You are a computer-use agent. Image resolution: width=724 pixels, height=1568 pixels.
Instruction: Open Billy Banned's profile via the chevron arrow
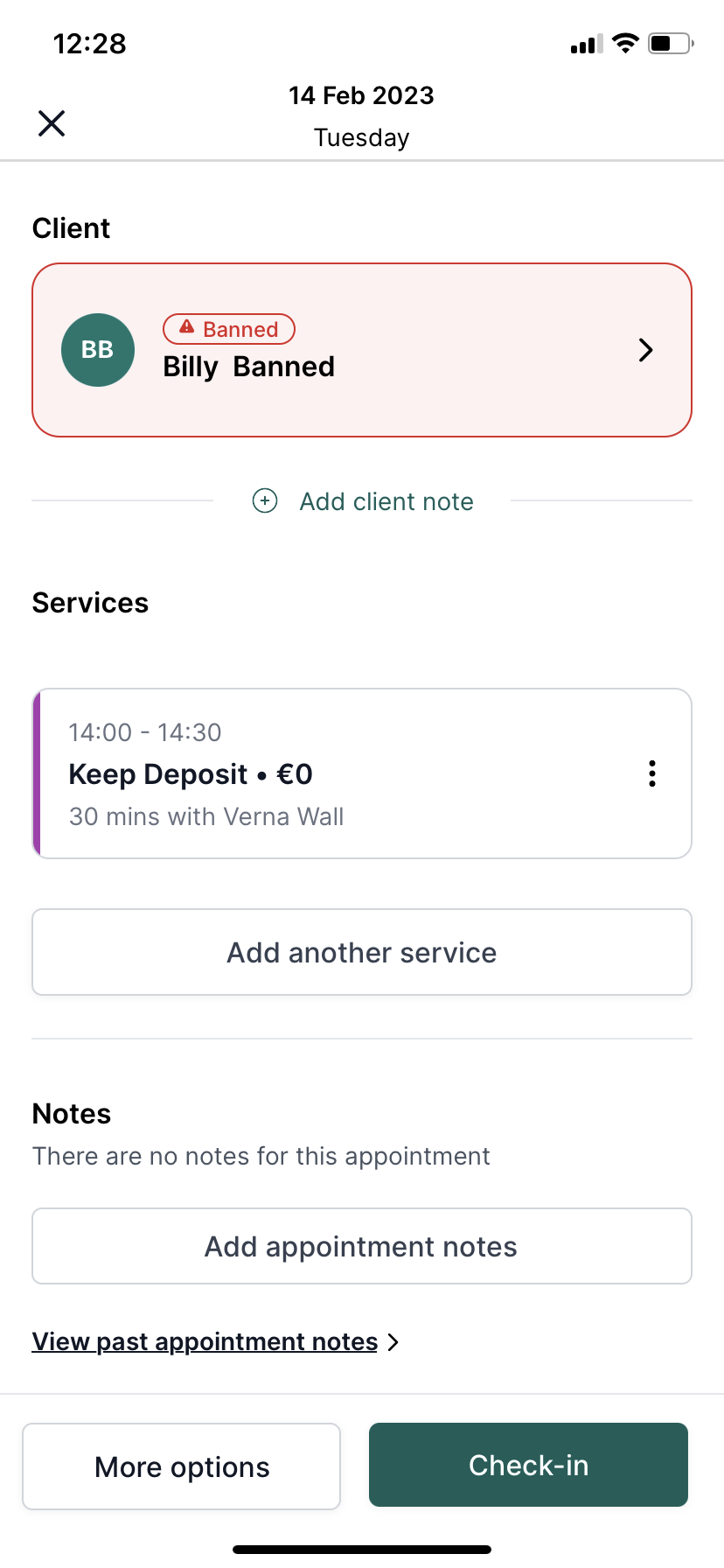645,350
